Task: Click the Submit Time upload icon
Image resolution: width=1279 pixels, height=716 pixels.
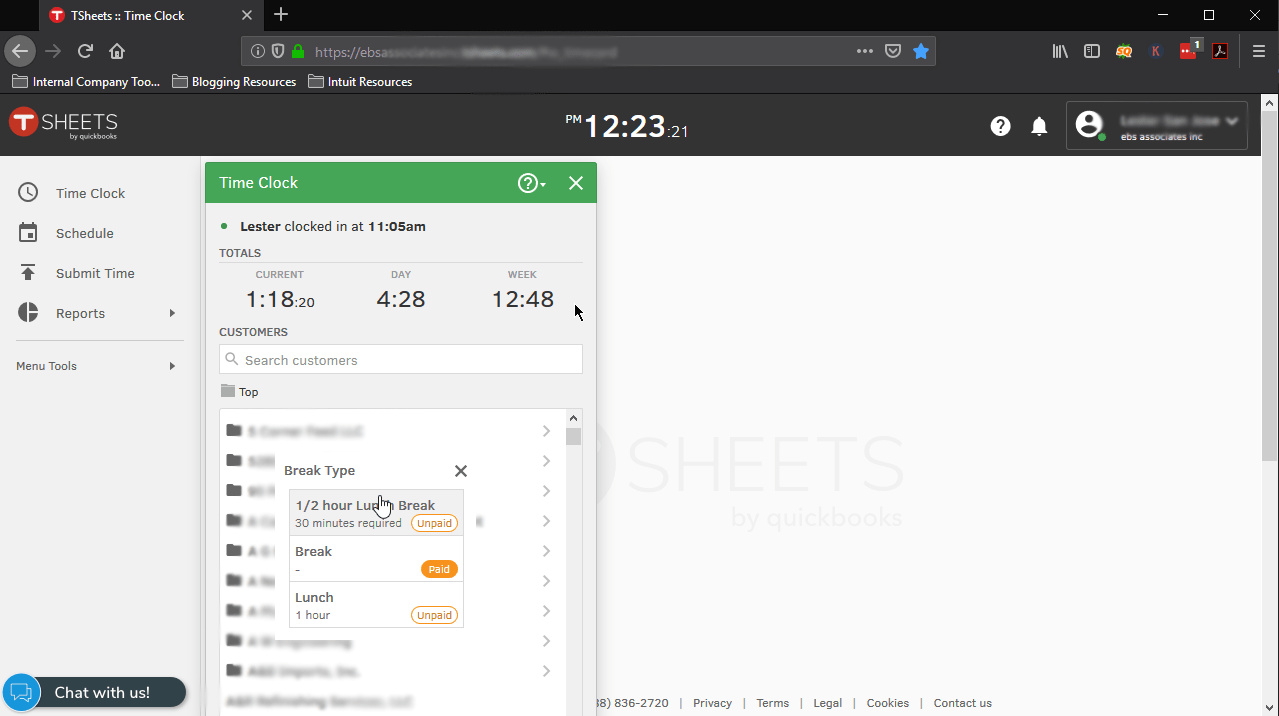Action: pyautogui.click(x=28, y=273)
